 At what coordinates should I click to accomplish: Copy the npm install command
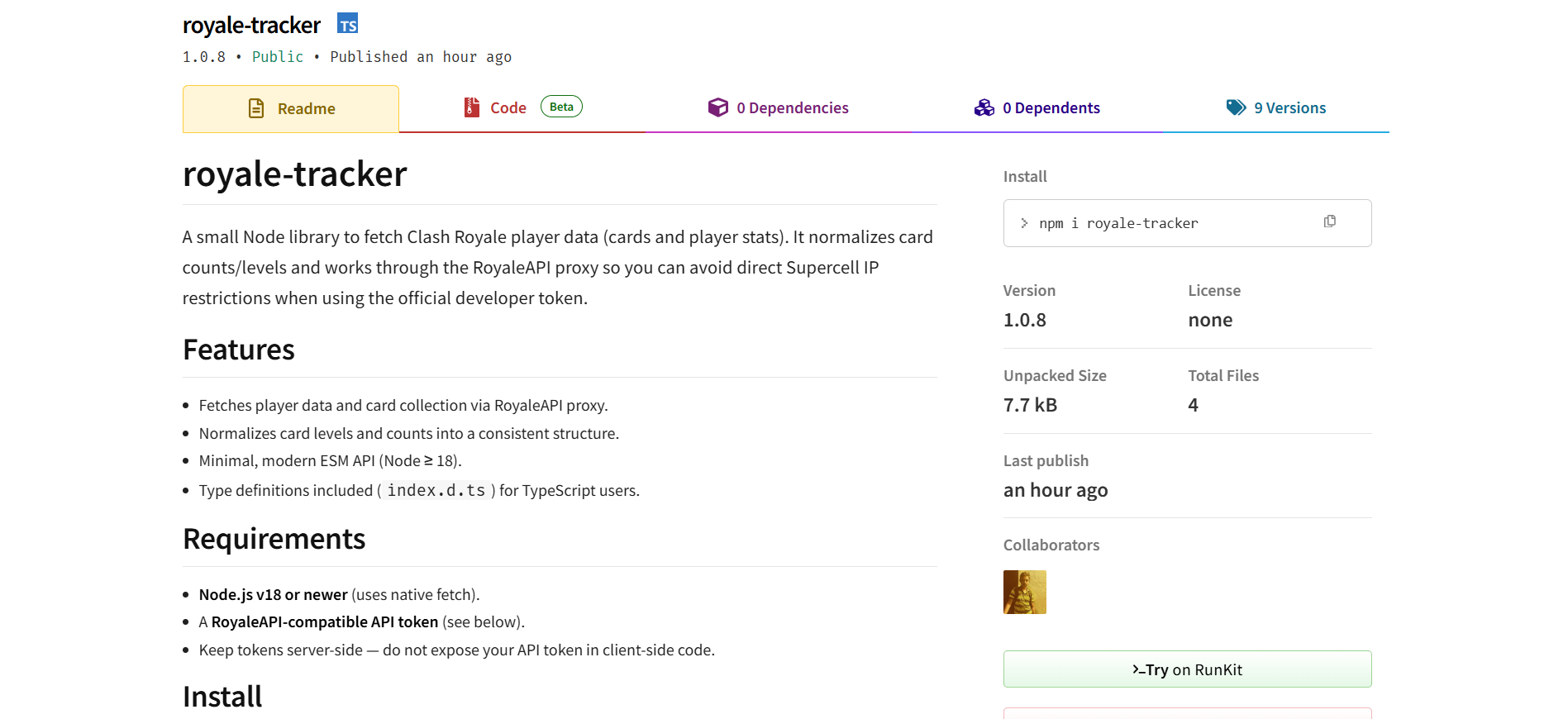(x=1329, y=221)
